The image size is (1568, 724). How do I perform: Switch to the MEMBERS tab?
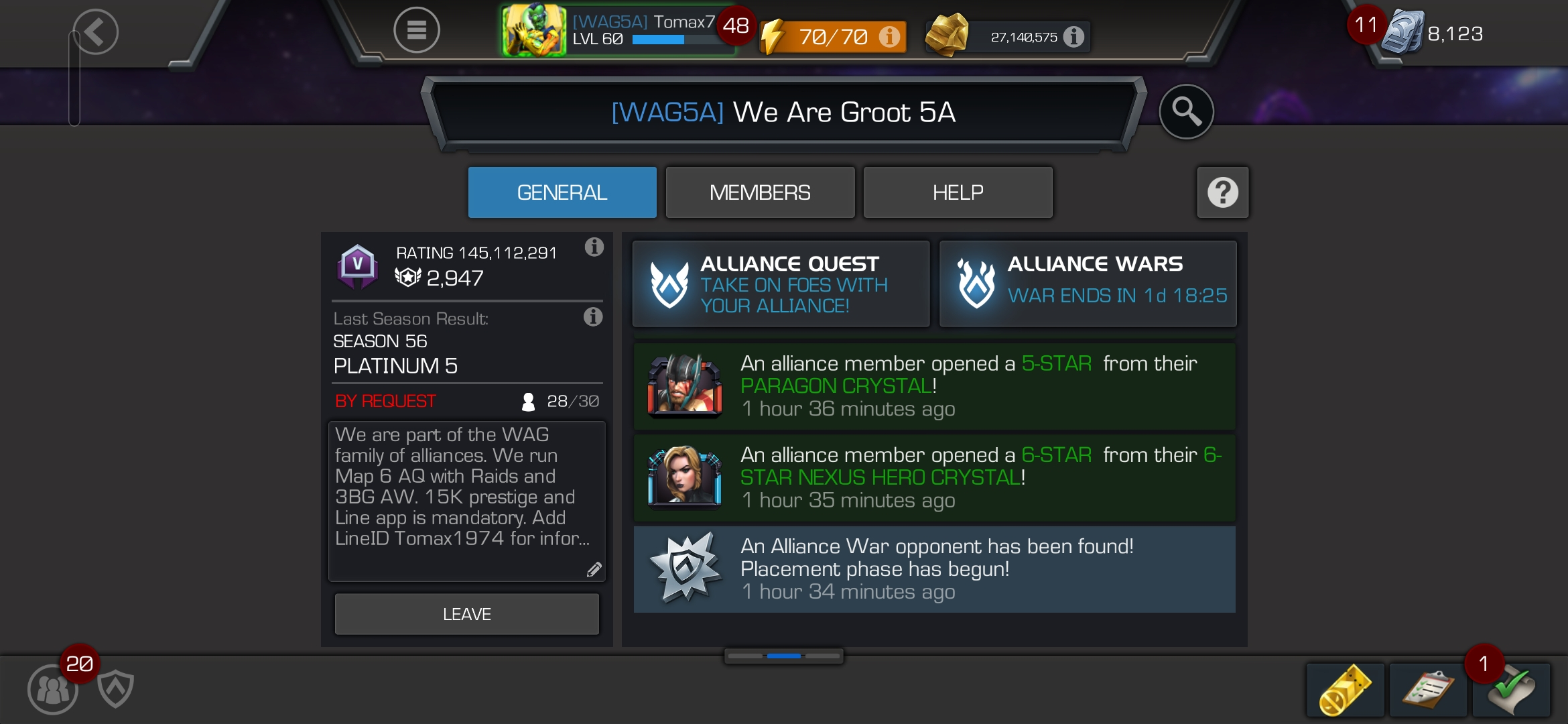[760, 192]
